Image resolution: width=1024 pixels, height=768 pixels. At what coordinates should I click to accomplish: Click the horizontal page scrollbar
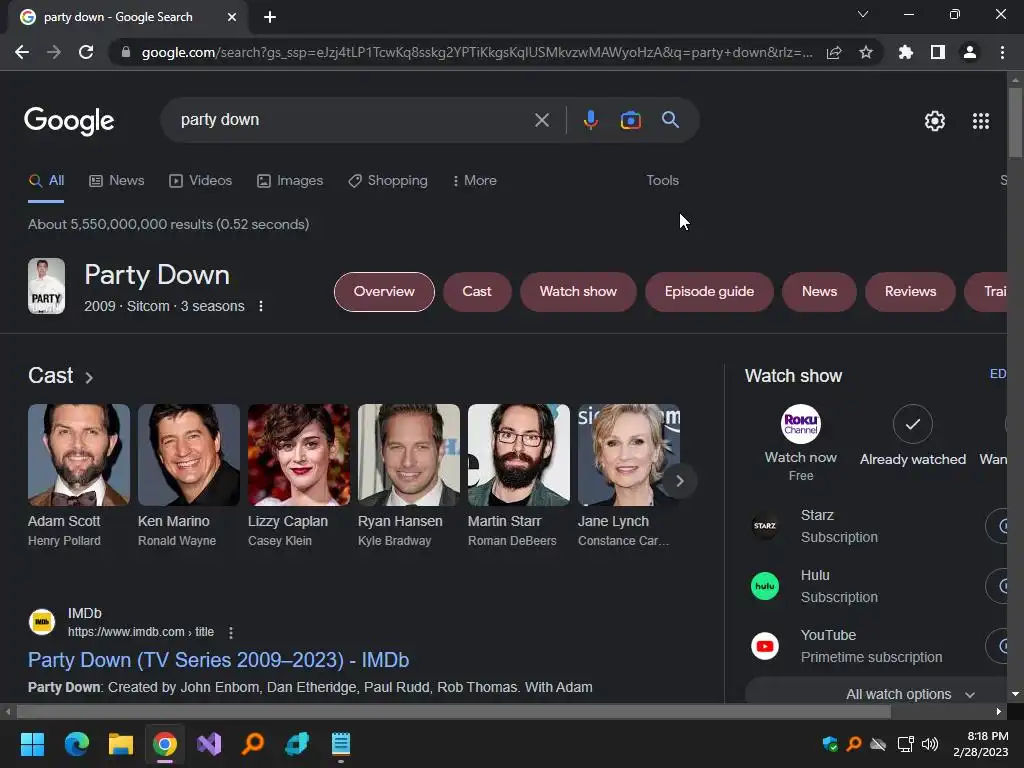[453, 711]
